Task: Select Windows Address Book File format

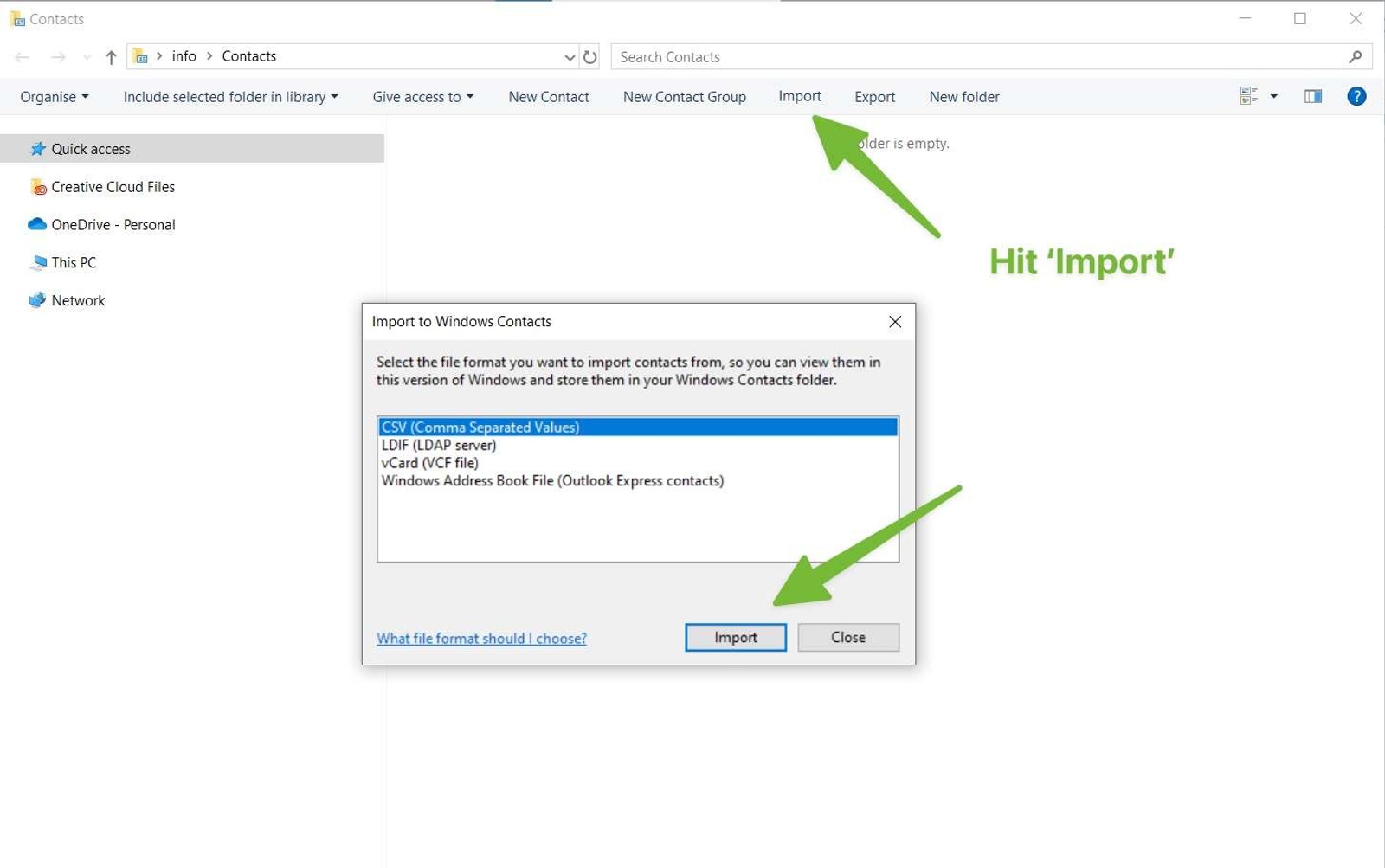Action: [x=638, y=480]
